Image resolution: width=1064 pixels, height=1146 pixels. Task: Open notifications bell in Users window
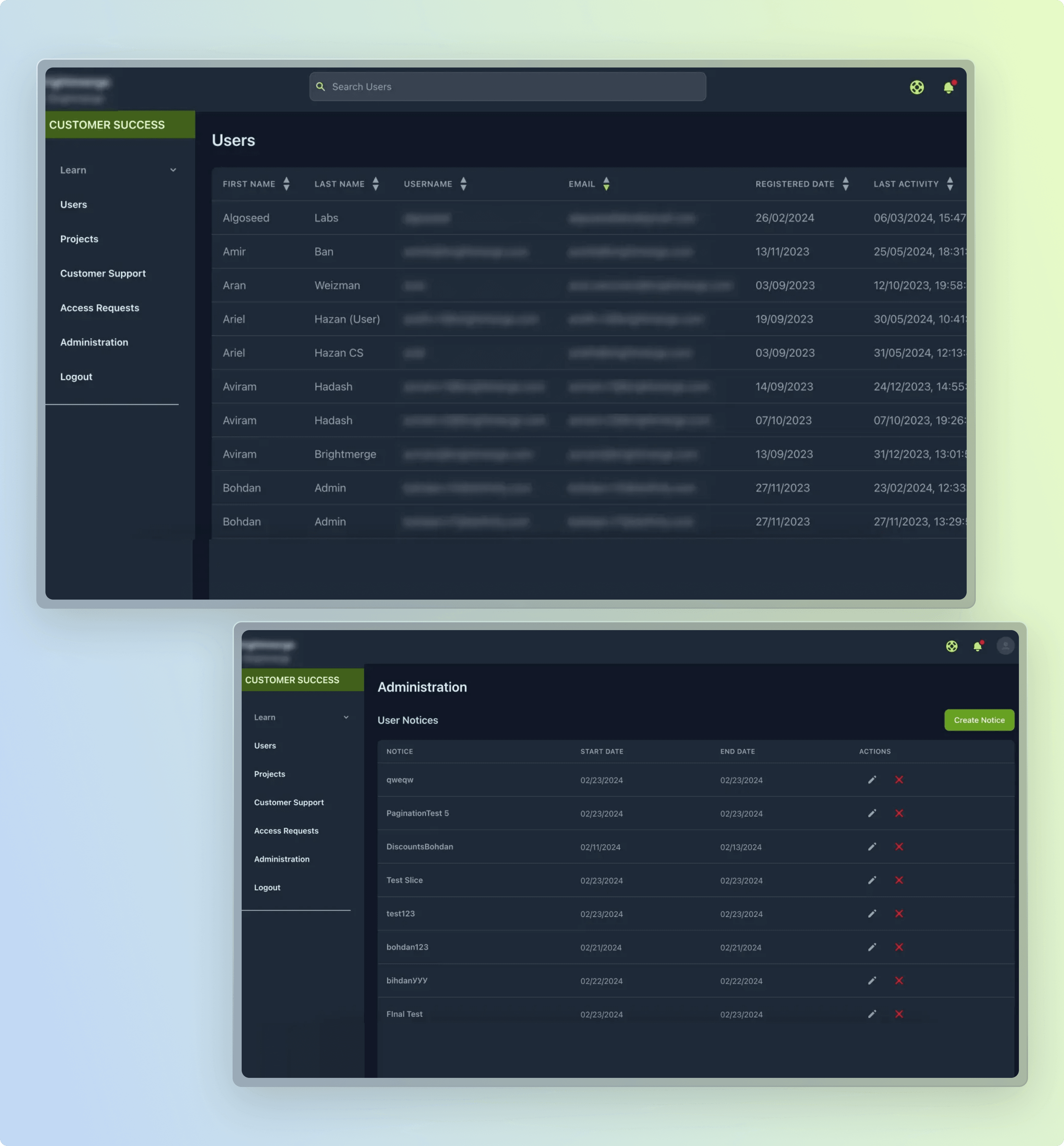pos(949,87)
